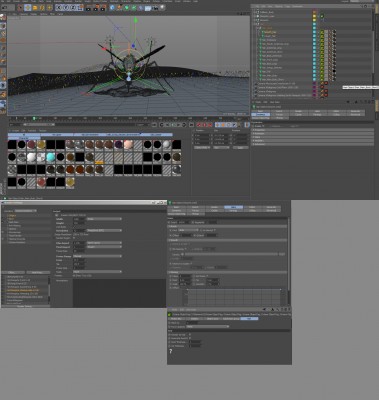
Task: Toggle the Render Region checkbox
Action: click(x=75, y=238)
